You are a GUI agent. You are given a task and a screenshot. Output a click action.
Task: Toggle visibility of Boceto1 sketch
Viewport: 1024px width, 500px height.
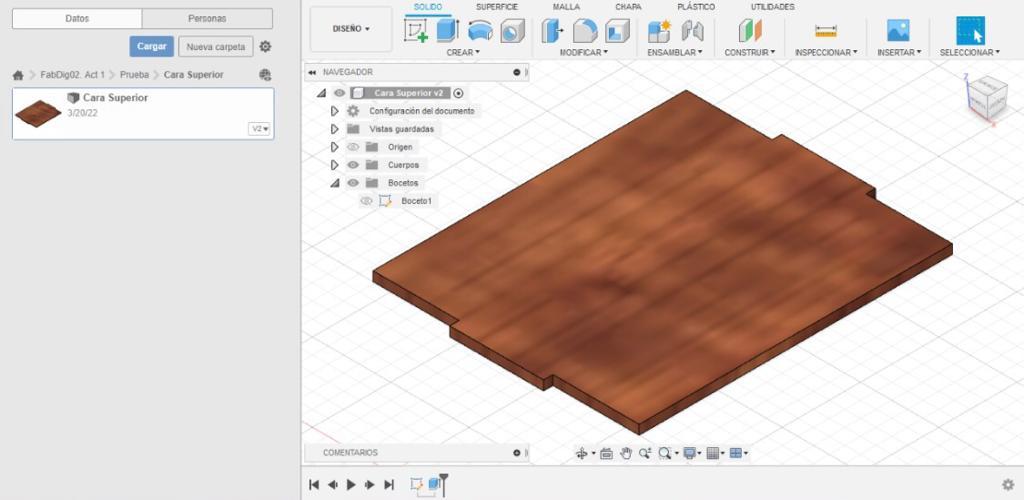coord(366,201)
